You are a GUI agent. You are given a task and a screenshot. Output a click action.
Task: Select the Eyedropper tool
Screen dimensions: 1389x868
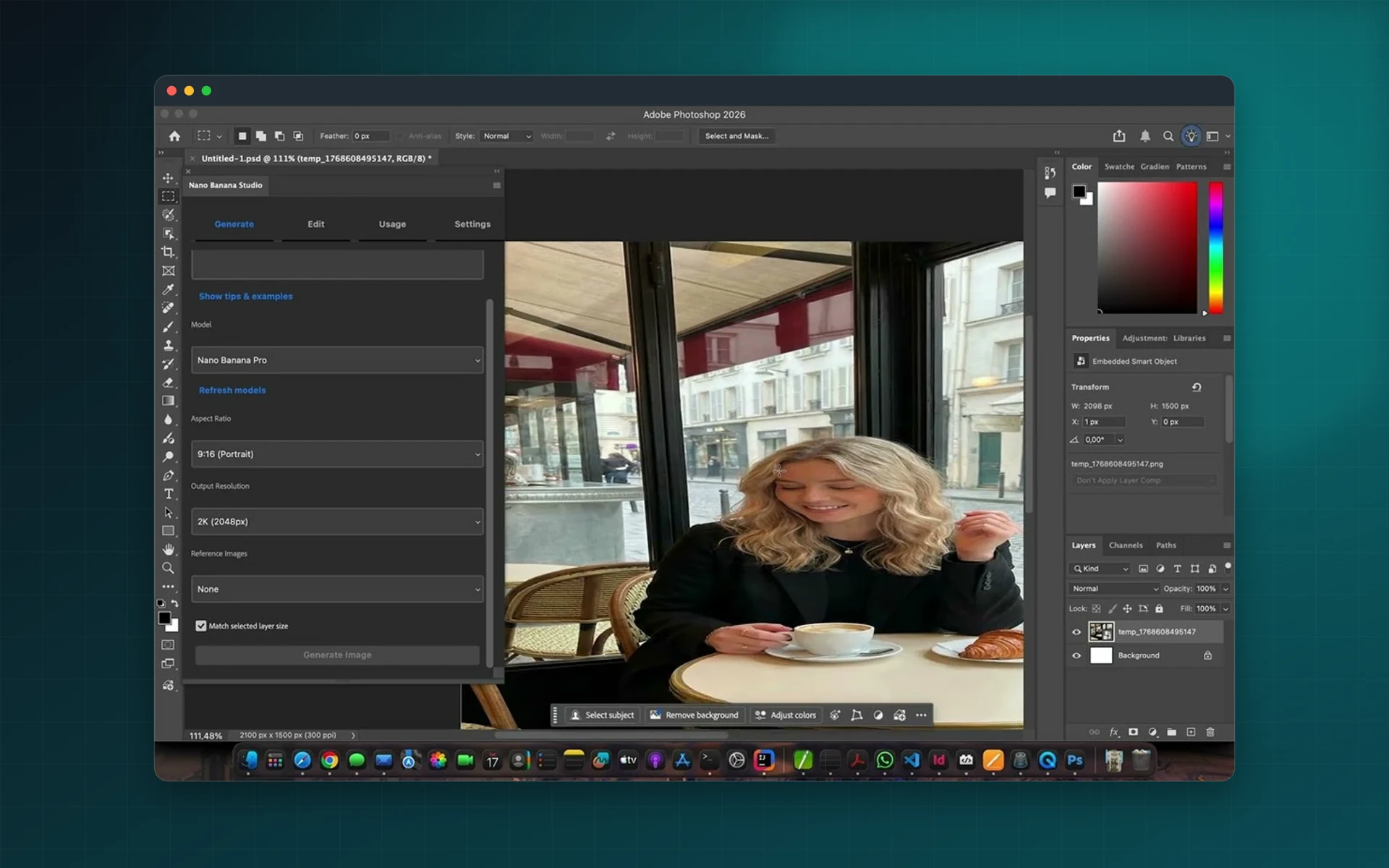(168, 289)
